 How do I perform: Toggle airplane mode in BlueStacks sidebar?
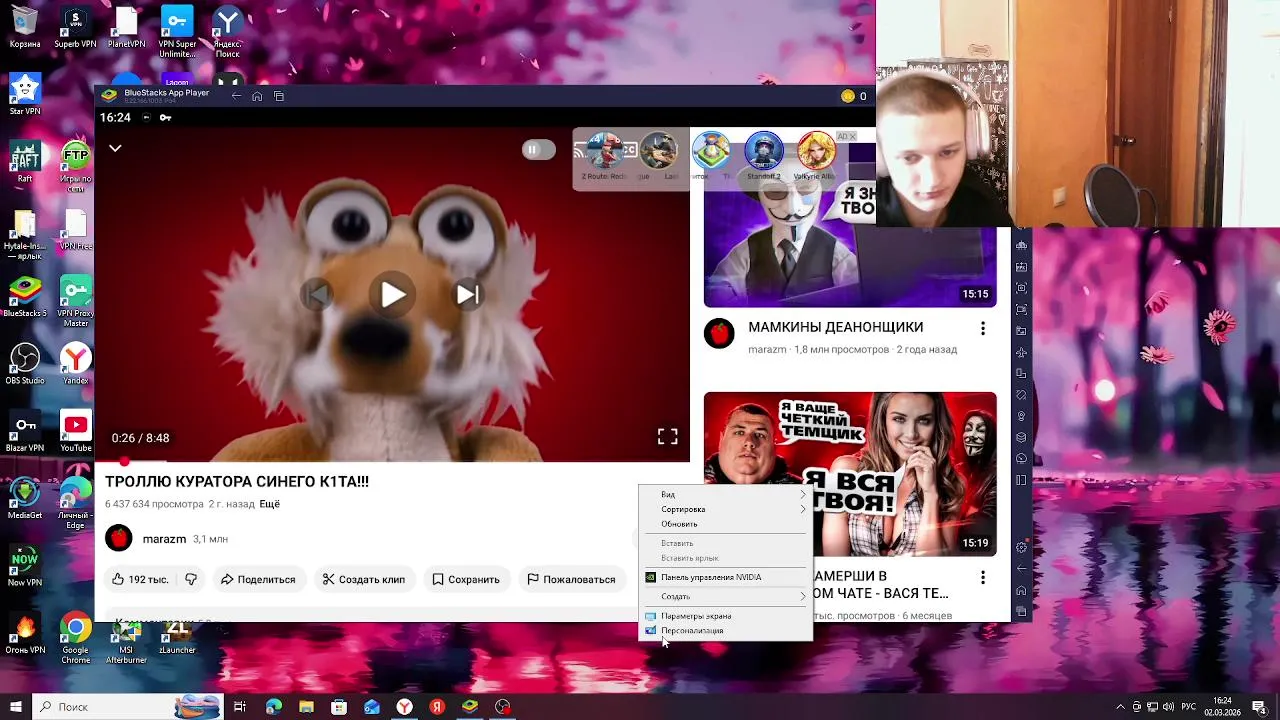coord(1021,352)
